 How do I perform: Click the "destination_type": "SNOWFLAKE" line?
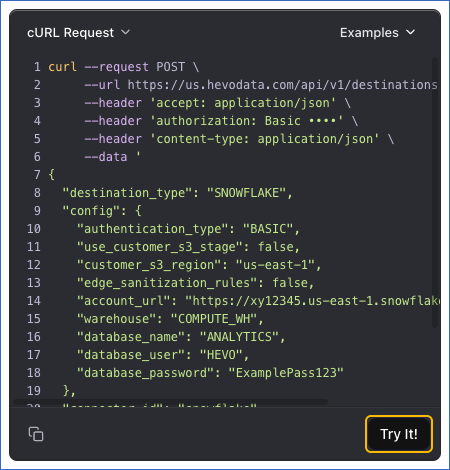(x=178, y=193)
